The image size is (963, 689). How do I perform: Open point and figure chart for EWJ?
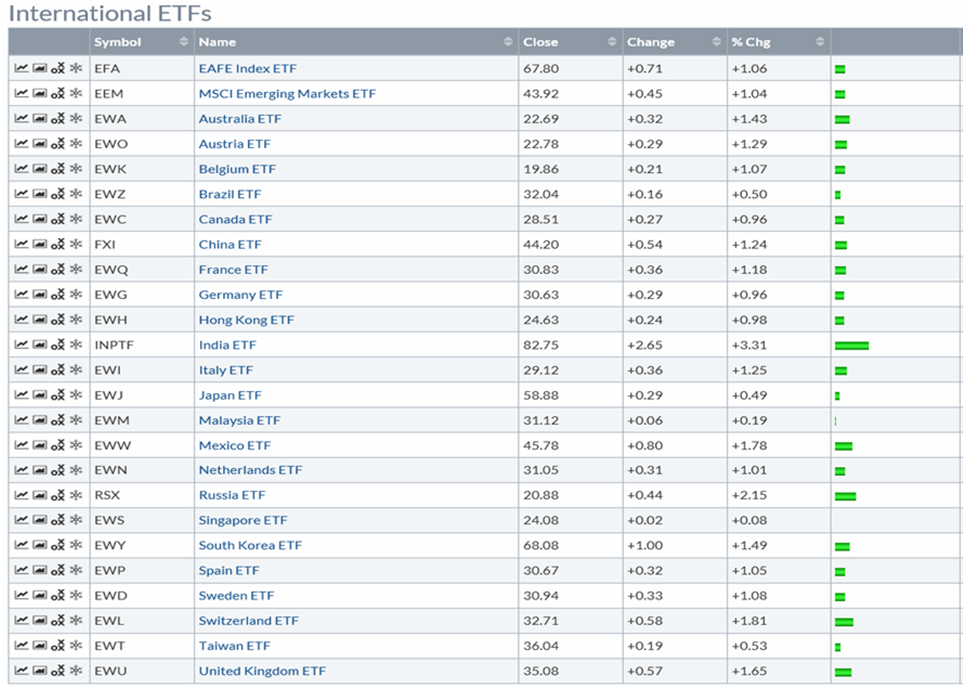pos(58,395)
